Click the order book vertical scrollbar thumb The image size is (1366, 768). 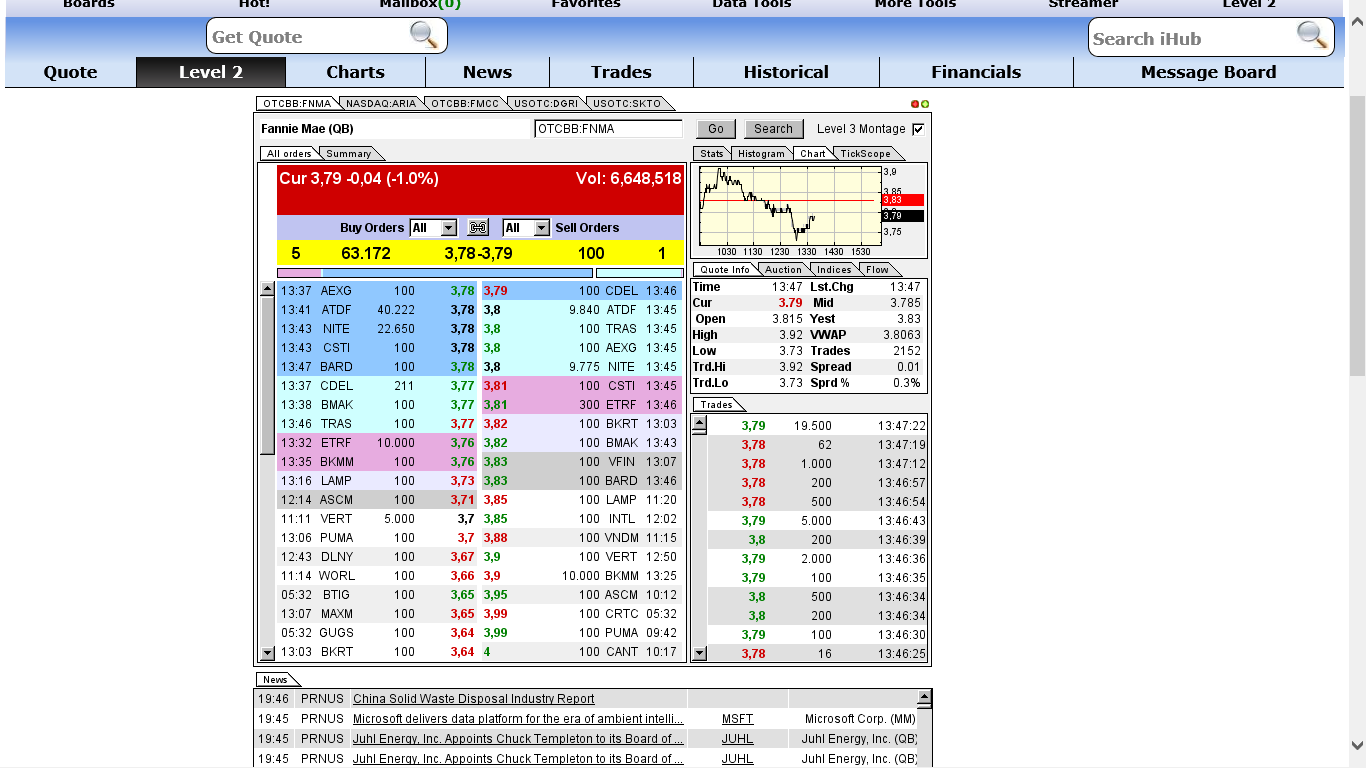(x=267, y=375)
